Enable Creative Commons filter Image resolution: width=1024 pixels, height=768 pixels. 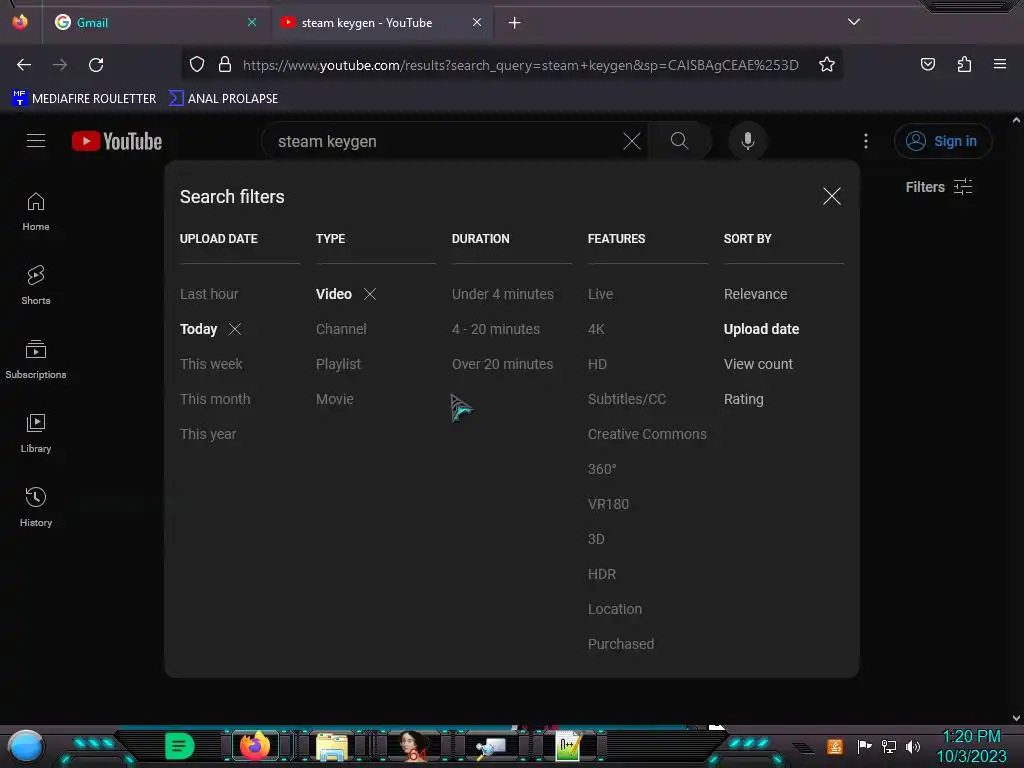(647, 434)
